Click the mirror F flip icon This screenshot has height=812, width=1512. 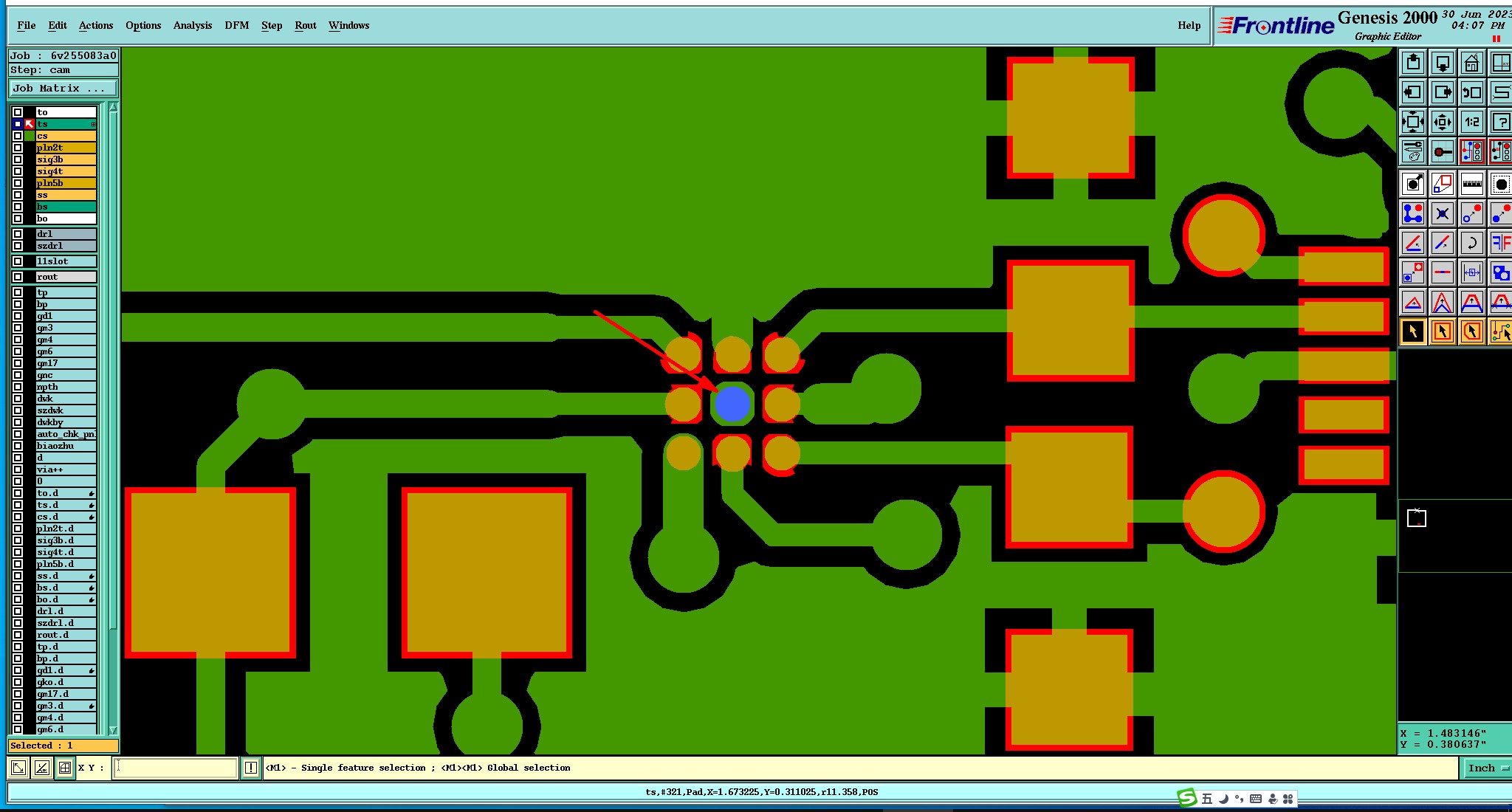pos(1500,243)
